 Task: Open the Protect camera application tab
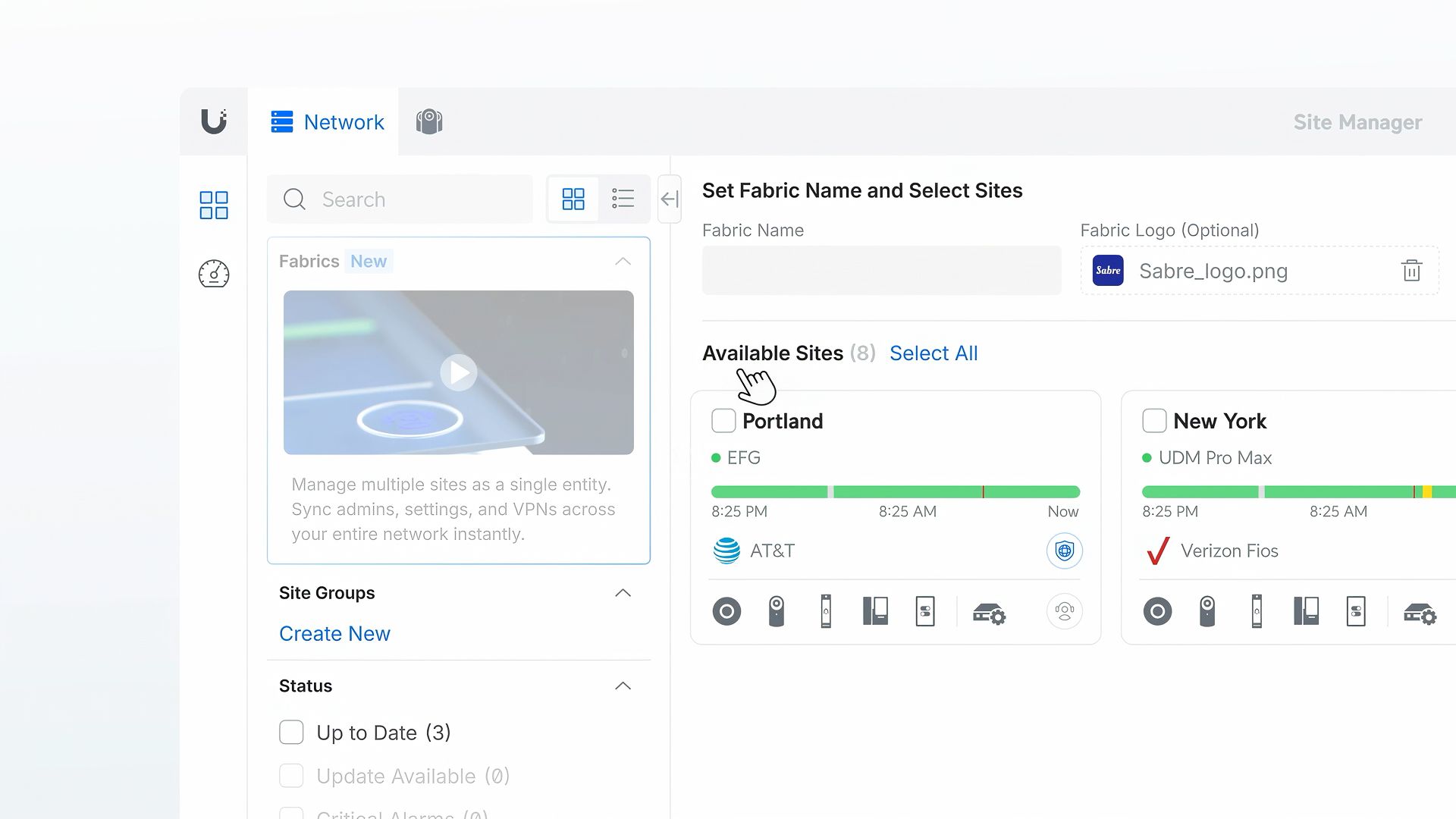tap(429, 121)
